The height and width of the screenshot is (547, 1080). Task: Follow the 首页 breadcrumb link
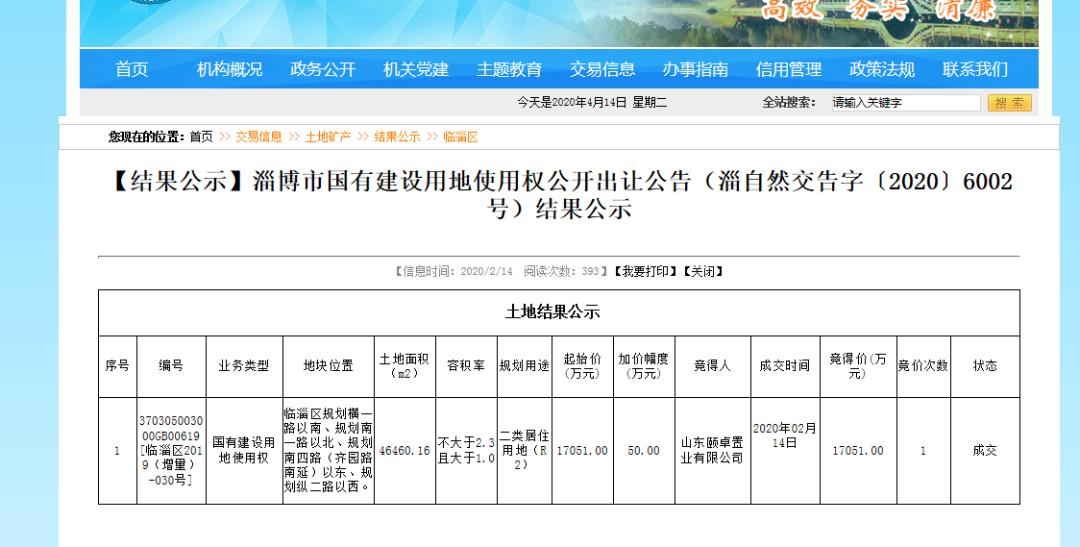pos(201,136)
